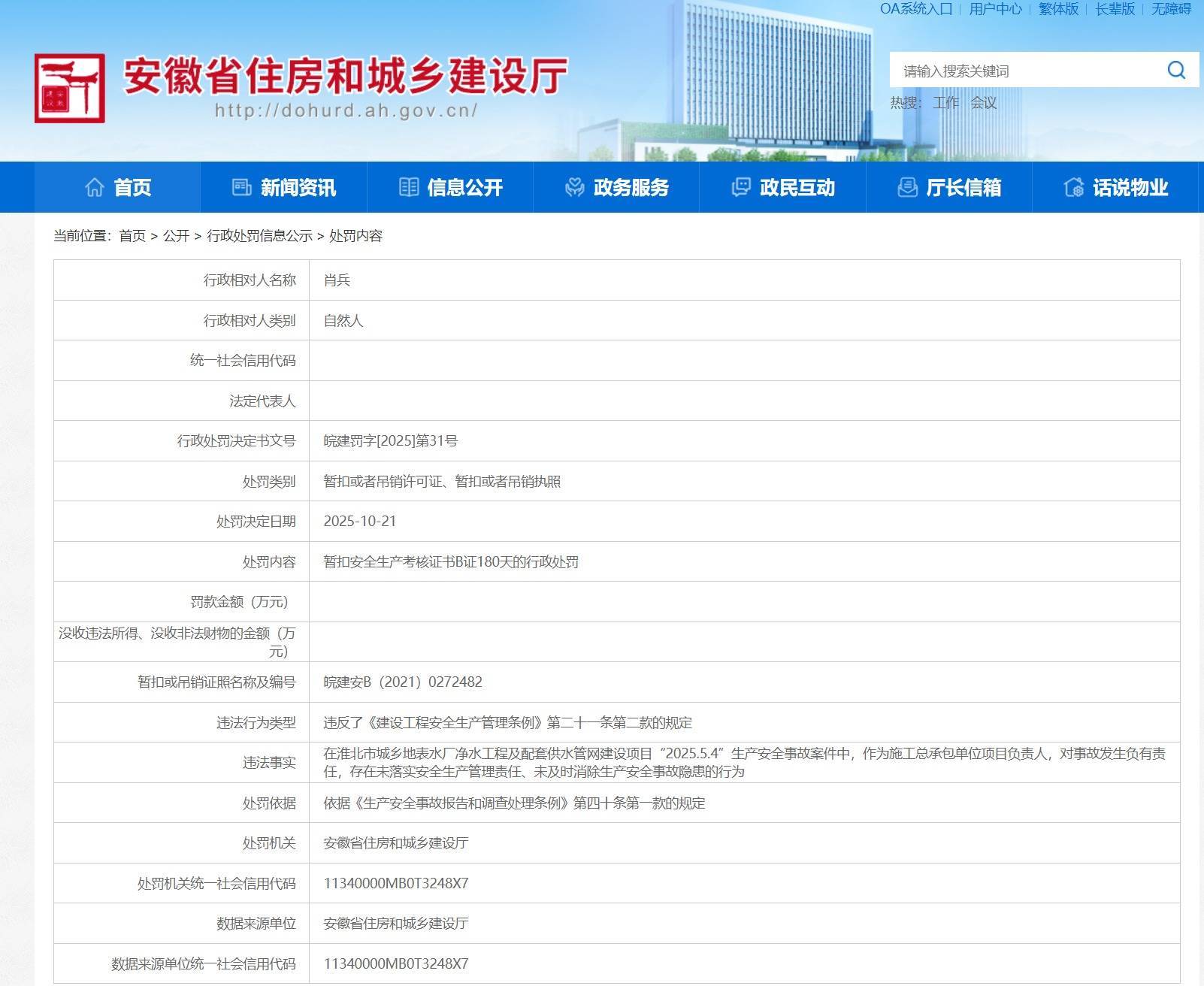This screenshot has height=986, width=1204.
Task: Click the 会议 hot search keyword
Action: (985, 103)
